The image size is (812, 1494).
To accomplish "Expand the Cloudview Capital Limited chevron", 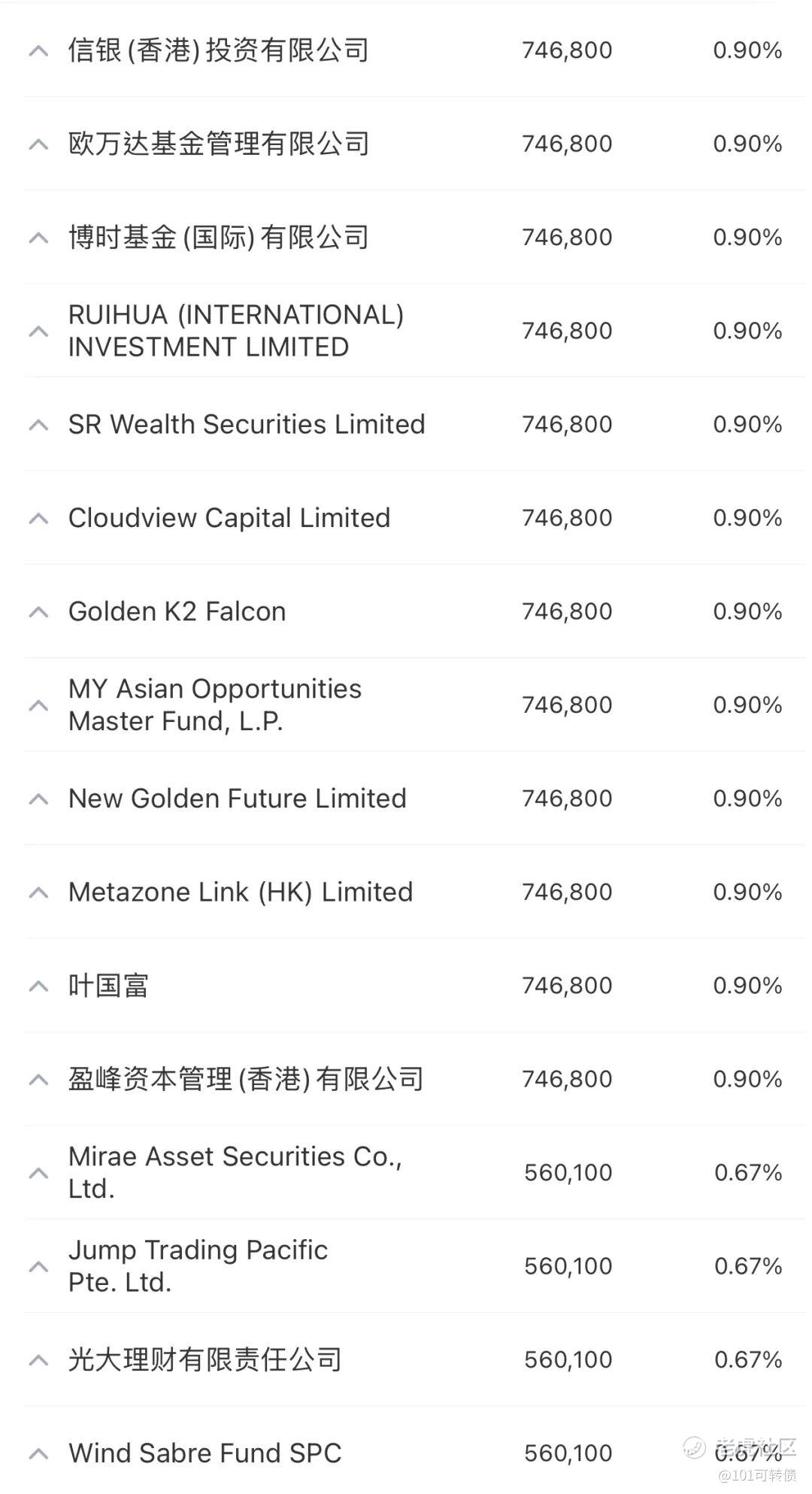I will pyautogui.click(x=38, y=519).
